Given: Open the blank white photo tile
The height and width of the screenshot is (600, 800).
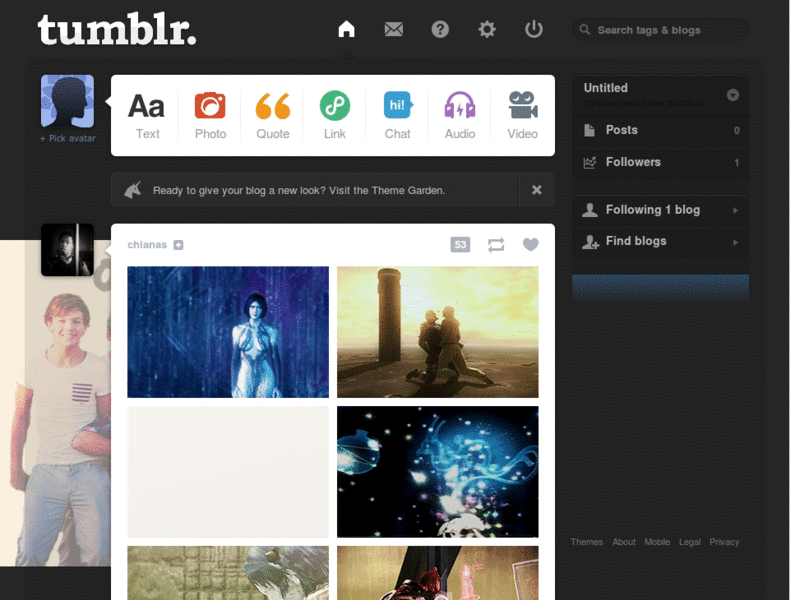Looking at the screenshot, I should (228, 472).
